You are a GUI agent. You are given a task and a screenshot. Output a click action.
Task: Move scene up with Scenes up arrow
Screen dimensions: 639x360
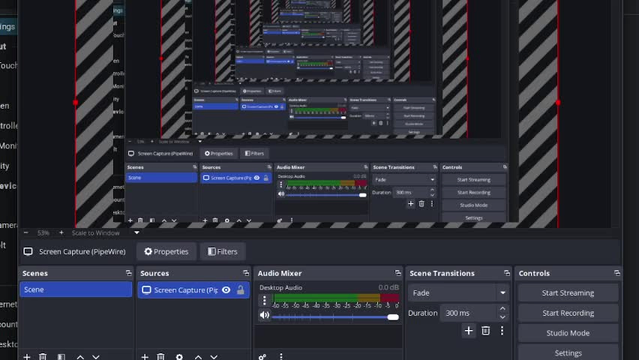80,357
